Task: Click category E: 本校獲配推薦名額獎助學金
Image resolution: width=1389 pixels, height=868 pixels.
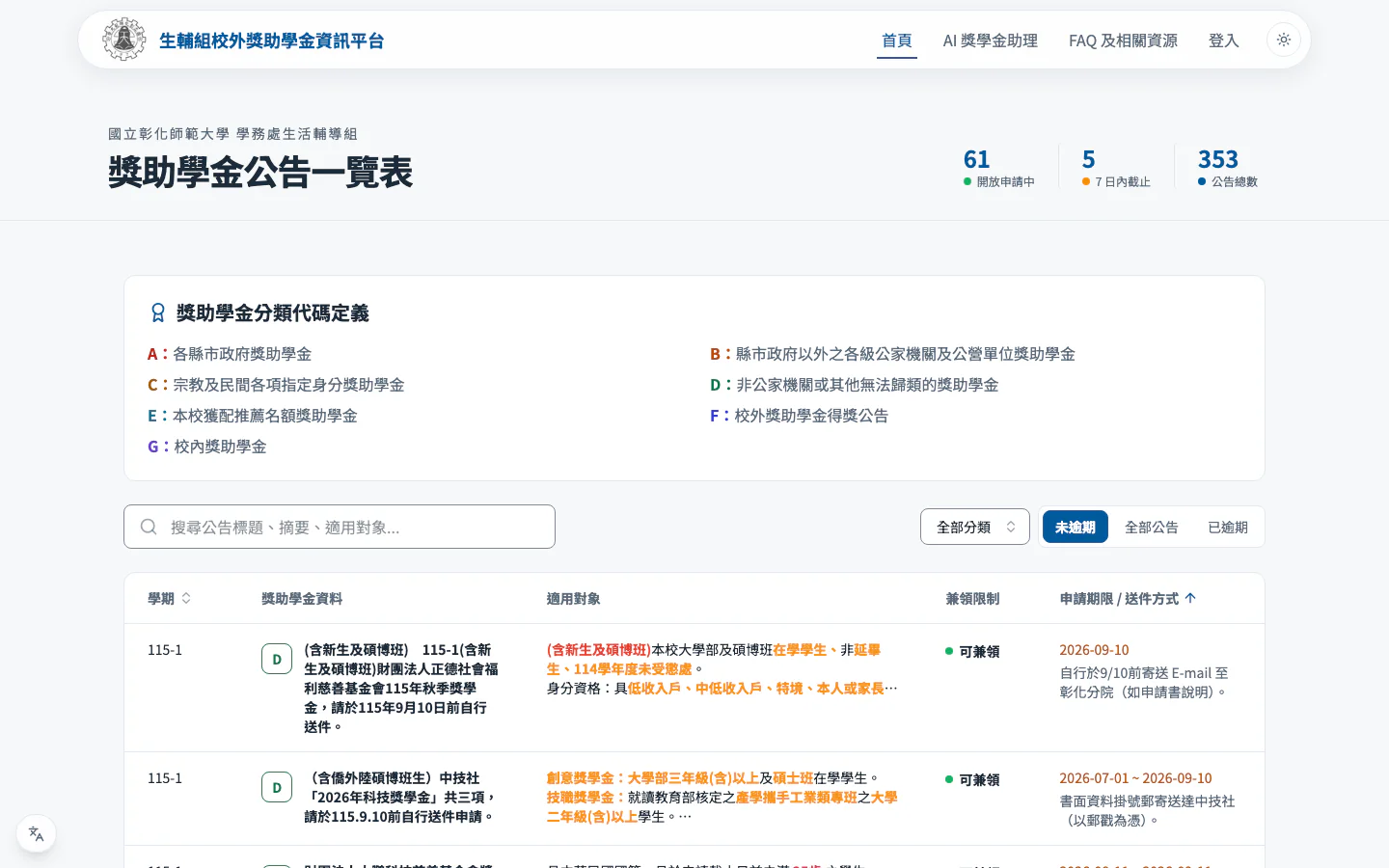Action: tap(253, 416)
